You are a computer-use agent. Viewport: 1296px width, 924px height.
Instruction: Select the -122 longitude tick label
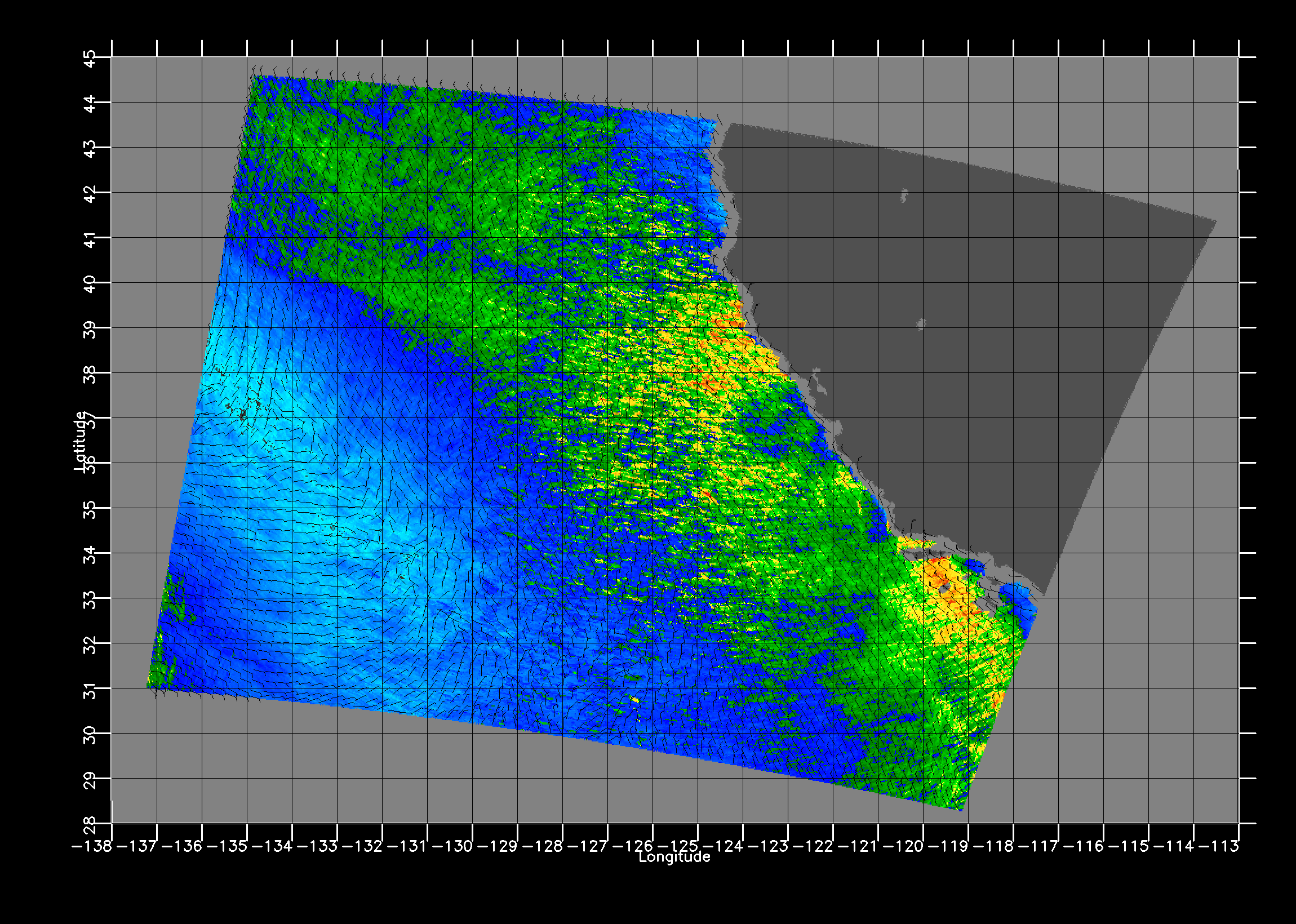(x=814, y=846)
